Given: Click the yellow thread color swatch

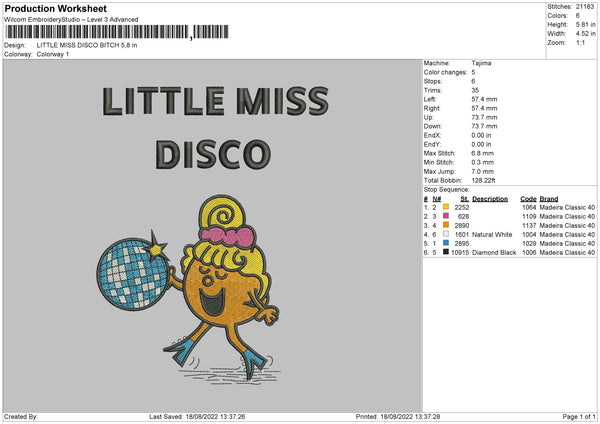Looking at the screenshot, I should [446, 207].
